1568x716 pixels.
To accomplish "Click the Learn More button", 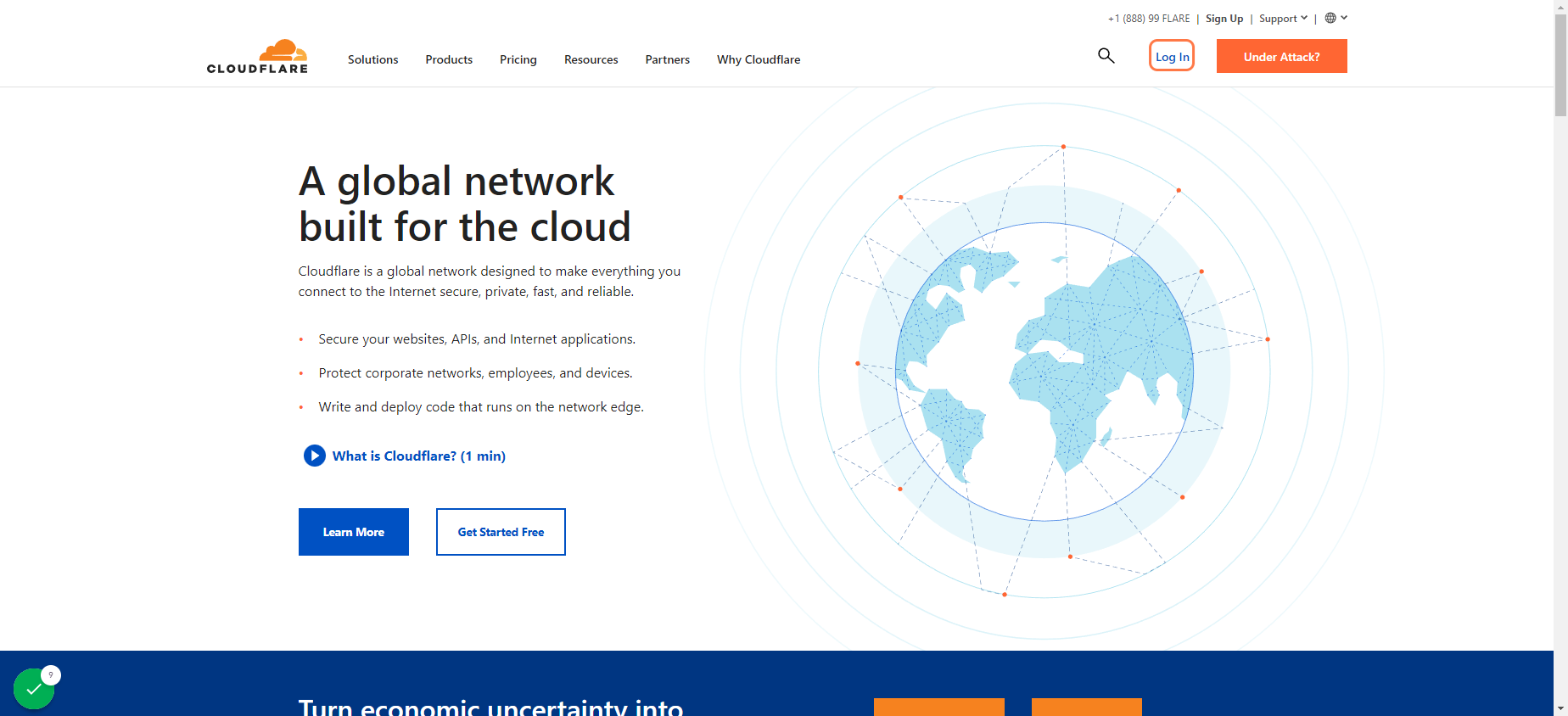I will coord(354,532).
